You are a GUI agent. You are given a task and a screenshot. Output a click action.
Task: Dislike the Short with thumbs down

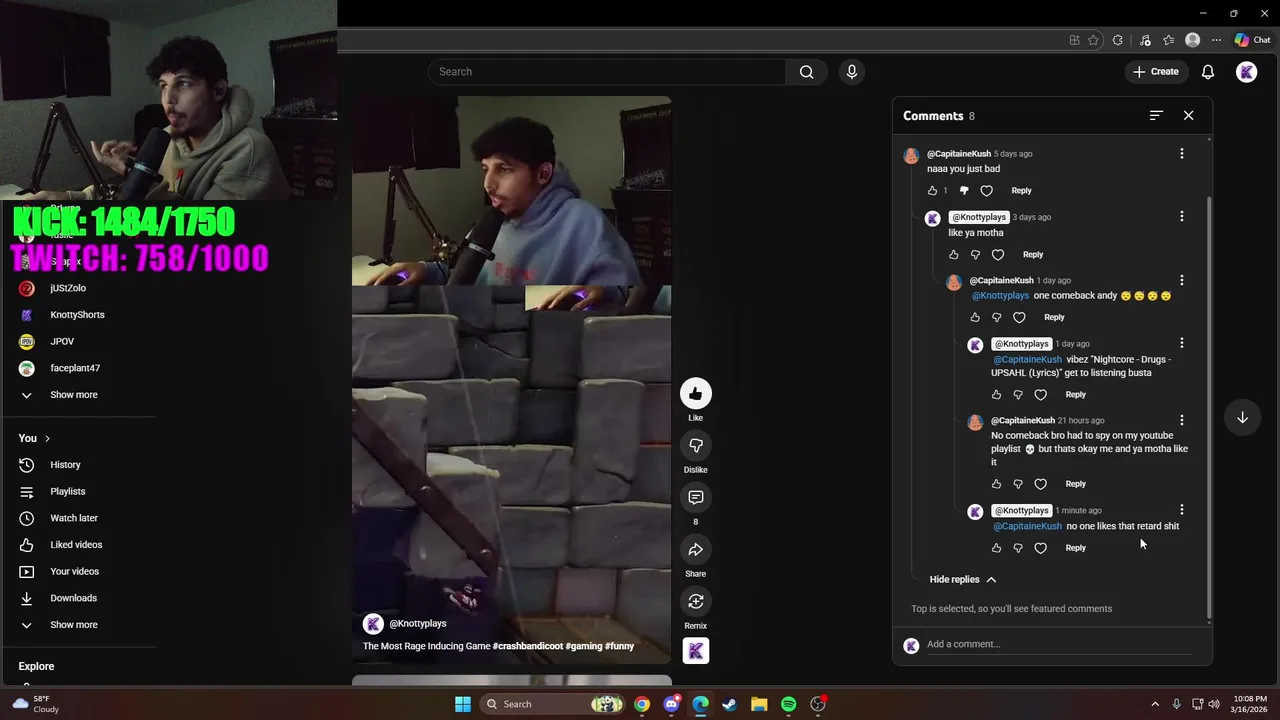coord(695,446)
